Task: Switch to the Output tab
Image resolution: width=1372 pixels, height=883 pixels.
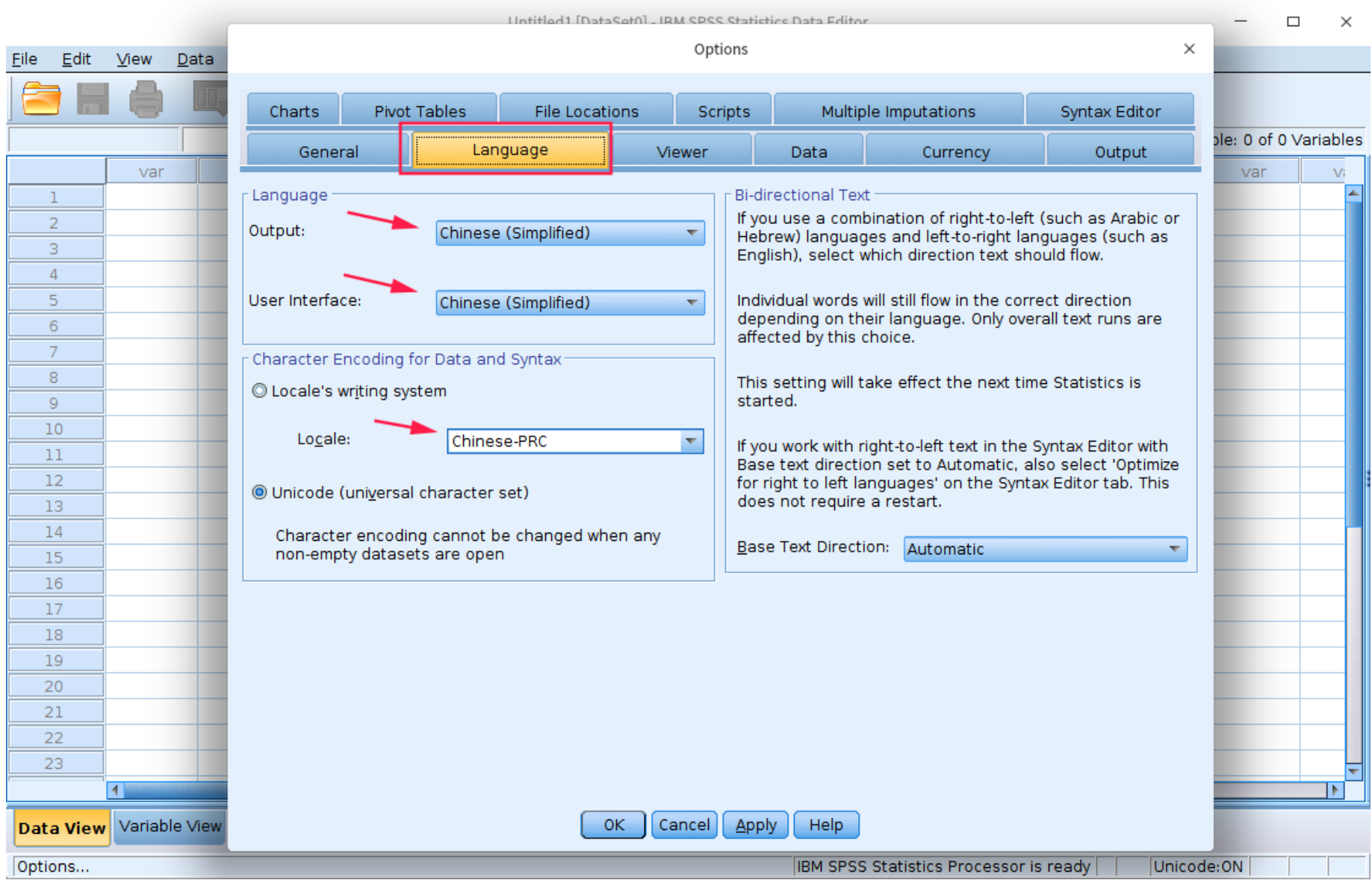Action: 1120,151
